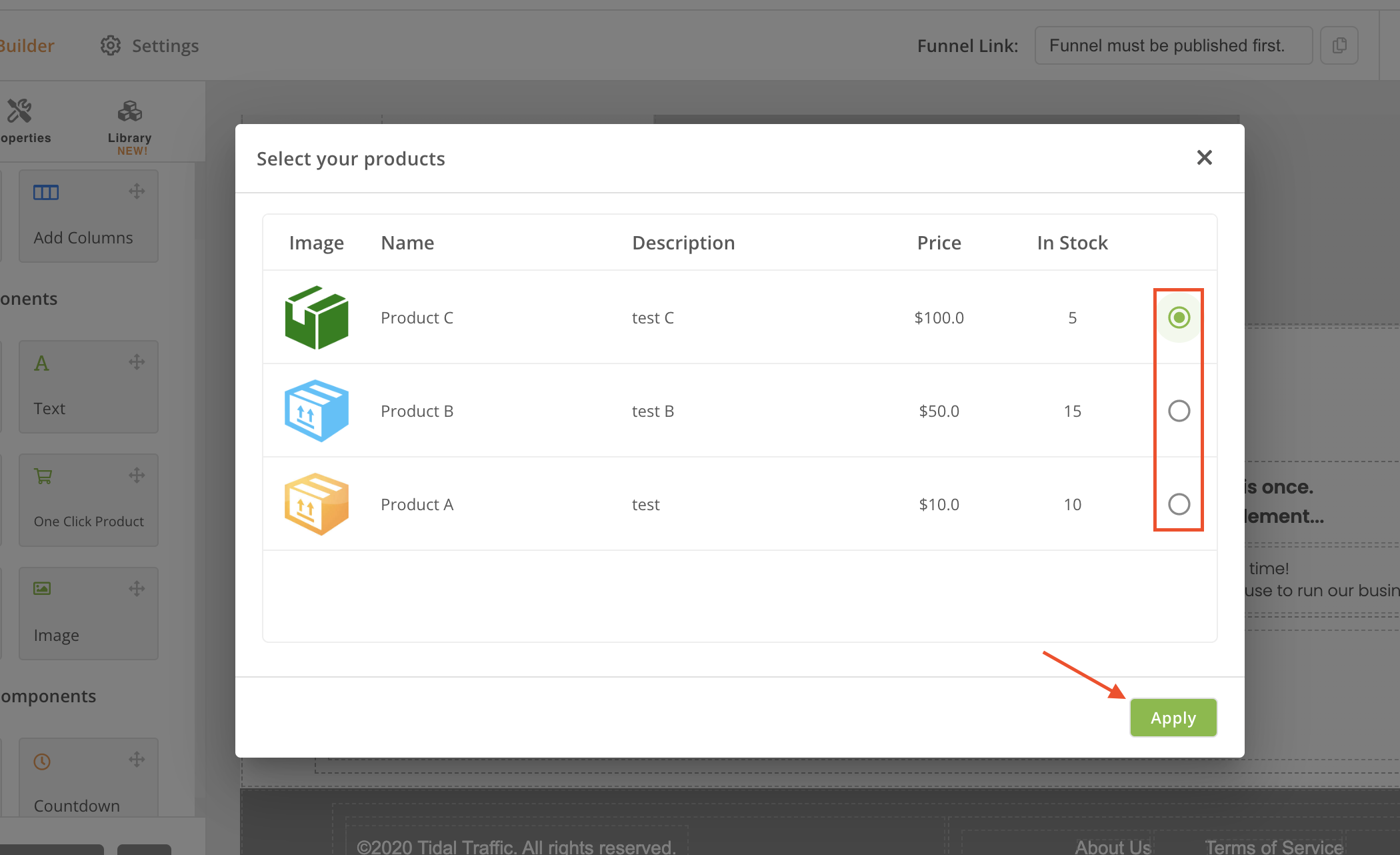
Task: Click the Settings gear icon
Action: click(x=111, y=46)
